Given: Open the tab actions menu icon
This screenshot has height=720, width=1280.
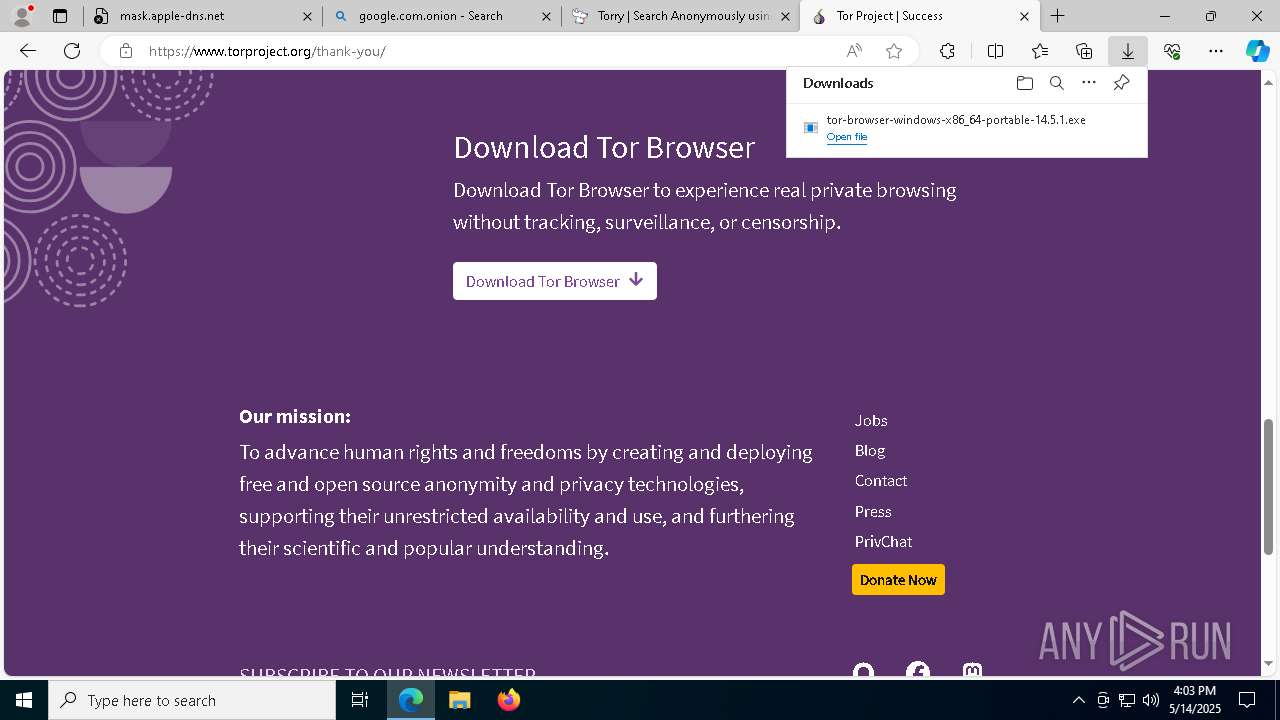Looking at the screenshot, I should [60, 16].
